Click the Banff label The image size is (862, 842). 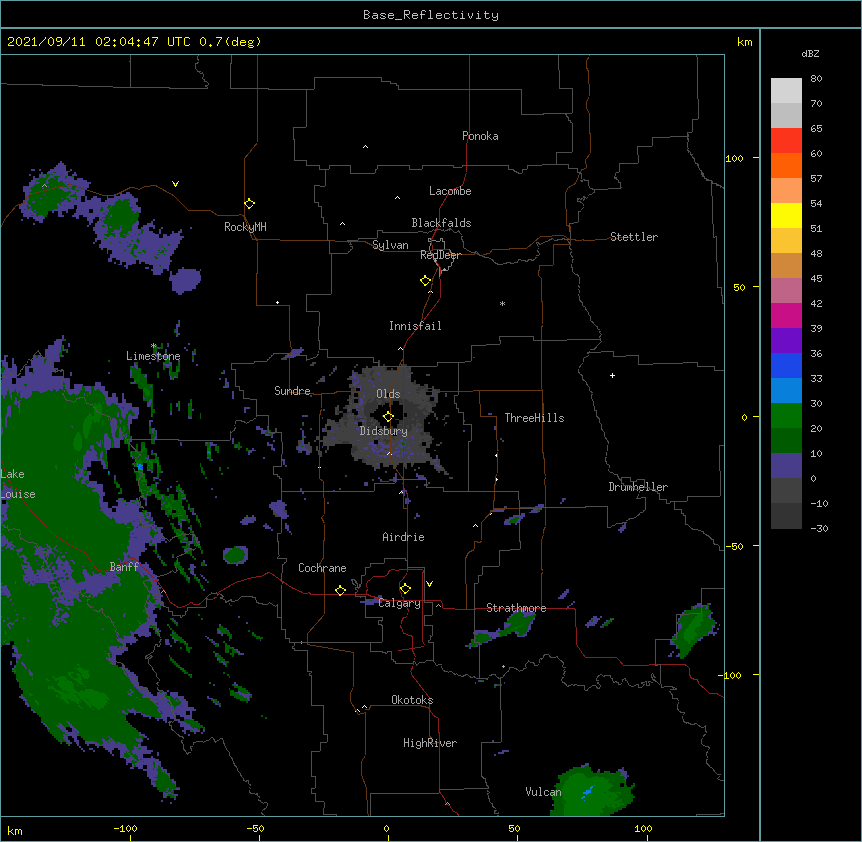[x=124, y=567]
